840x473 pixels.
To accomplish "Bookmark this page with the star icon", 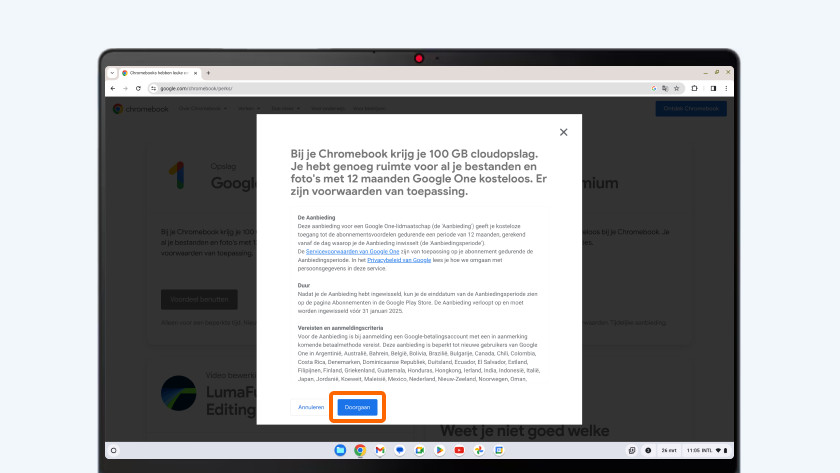I will pyautogui.click(x=677, y=88).
